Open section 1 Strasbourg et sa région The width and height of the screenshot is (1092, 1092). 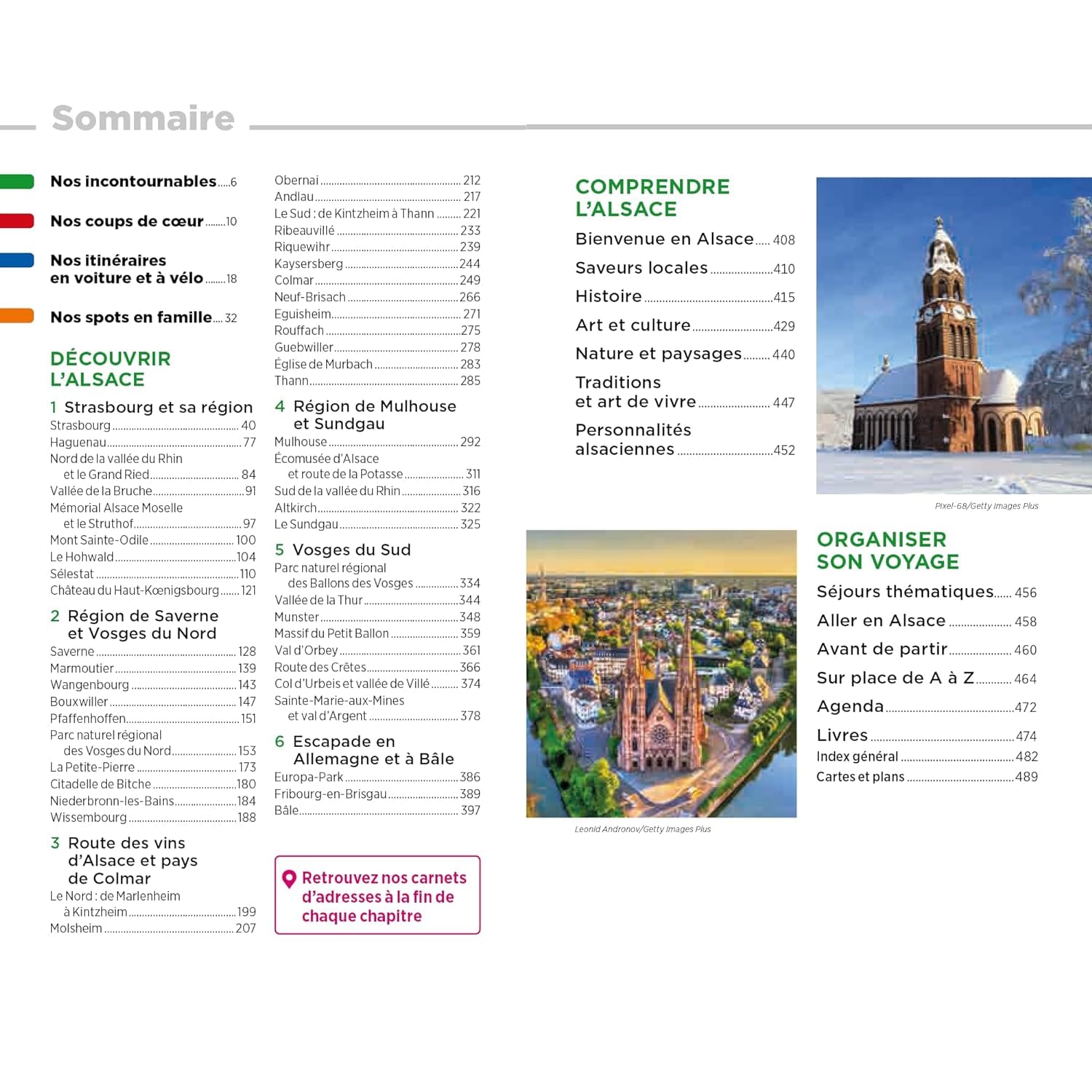click(151, 408)
